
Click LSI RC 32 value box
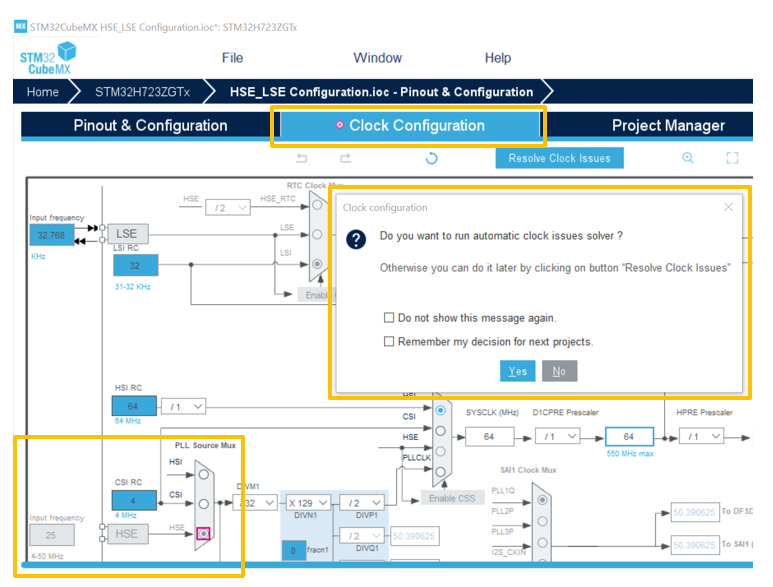pyautogui.click(x=135, y=266)
